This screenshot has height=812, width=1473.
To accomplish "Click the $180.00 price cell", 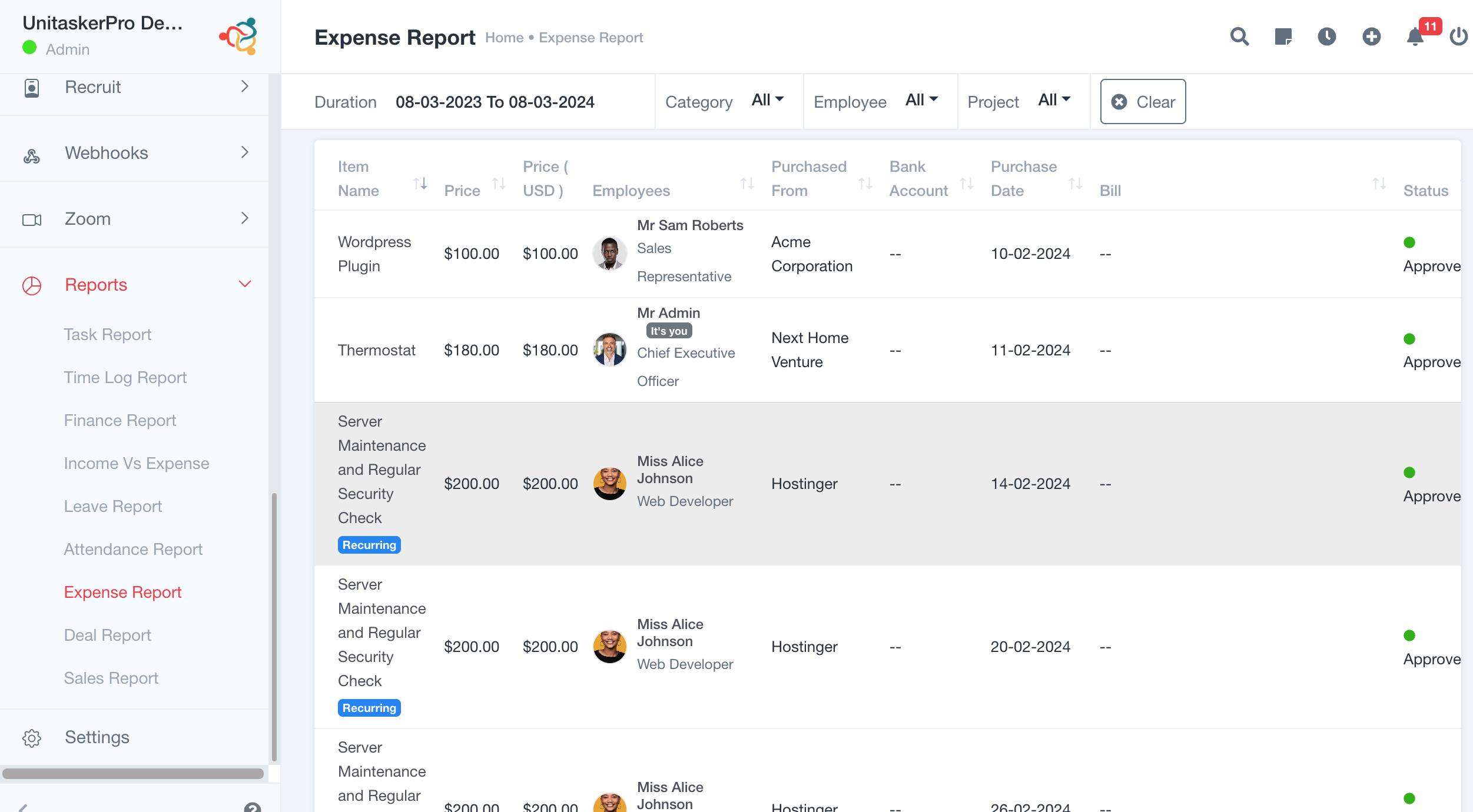I will click(472, 350).
